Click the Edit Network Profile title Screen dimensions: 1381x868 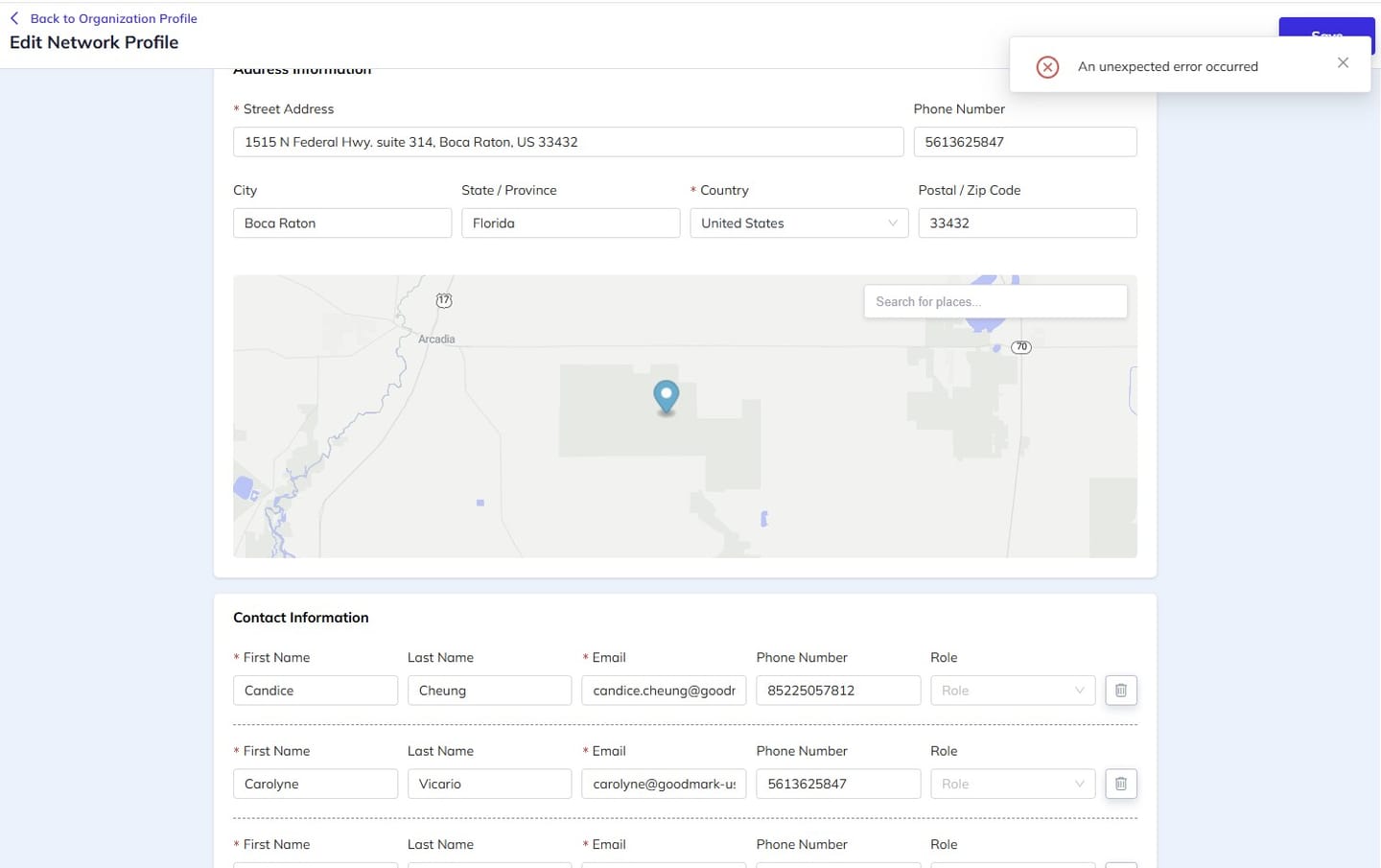94,42
